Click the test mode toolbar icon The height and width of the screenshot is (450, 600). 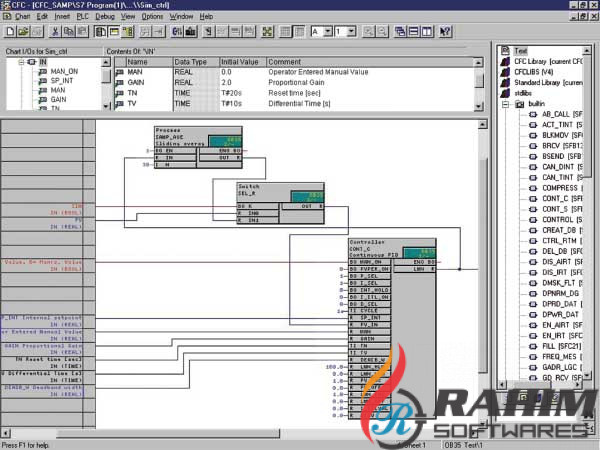(x=208, y=31)
